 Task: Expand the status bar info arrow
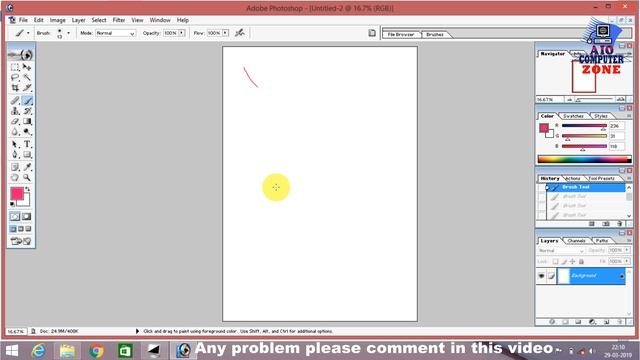[137, 331]
